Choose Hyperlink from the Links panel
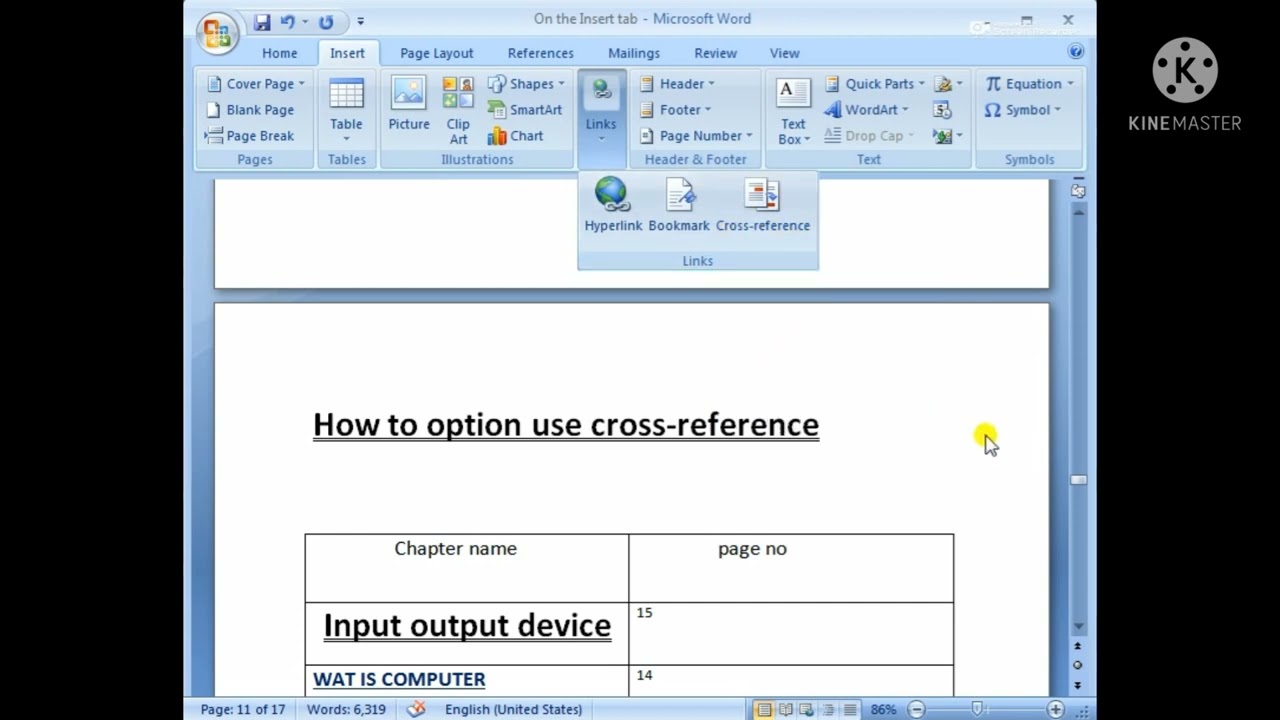 click(613, 205)
